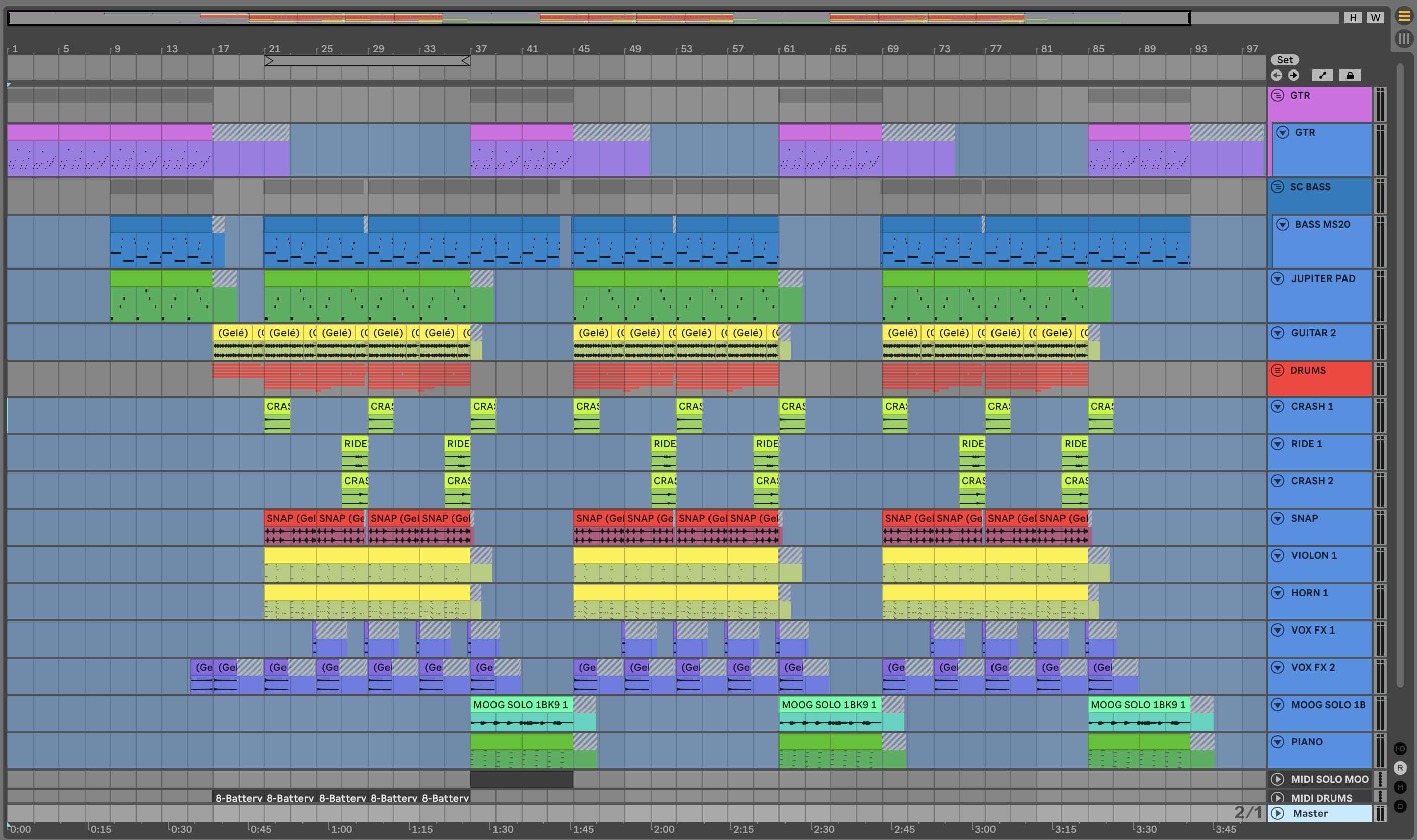
Task: Unfold the MIDI SOLO MOO track
Action: [x=1277, y=779]
